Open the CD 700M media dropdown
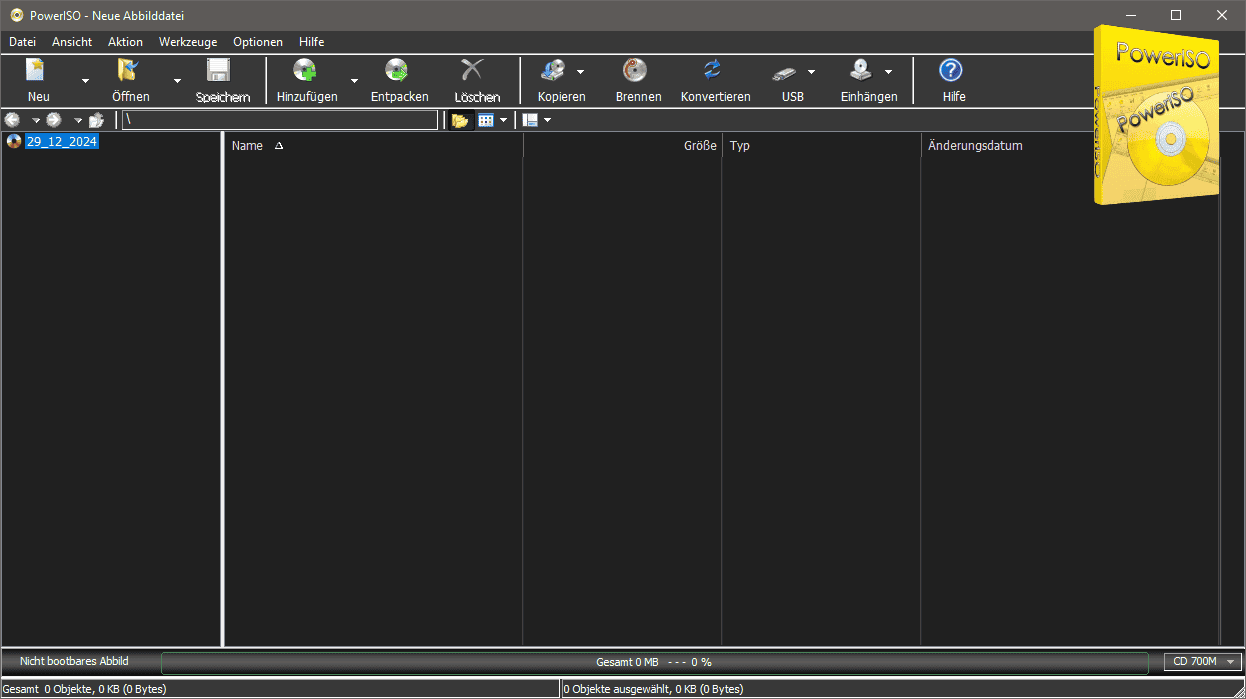Viewport: 1246px width, 699px height. pos(1203,662)
